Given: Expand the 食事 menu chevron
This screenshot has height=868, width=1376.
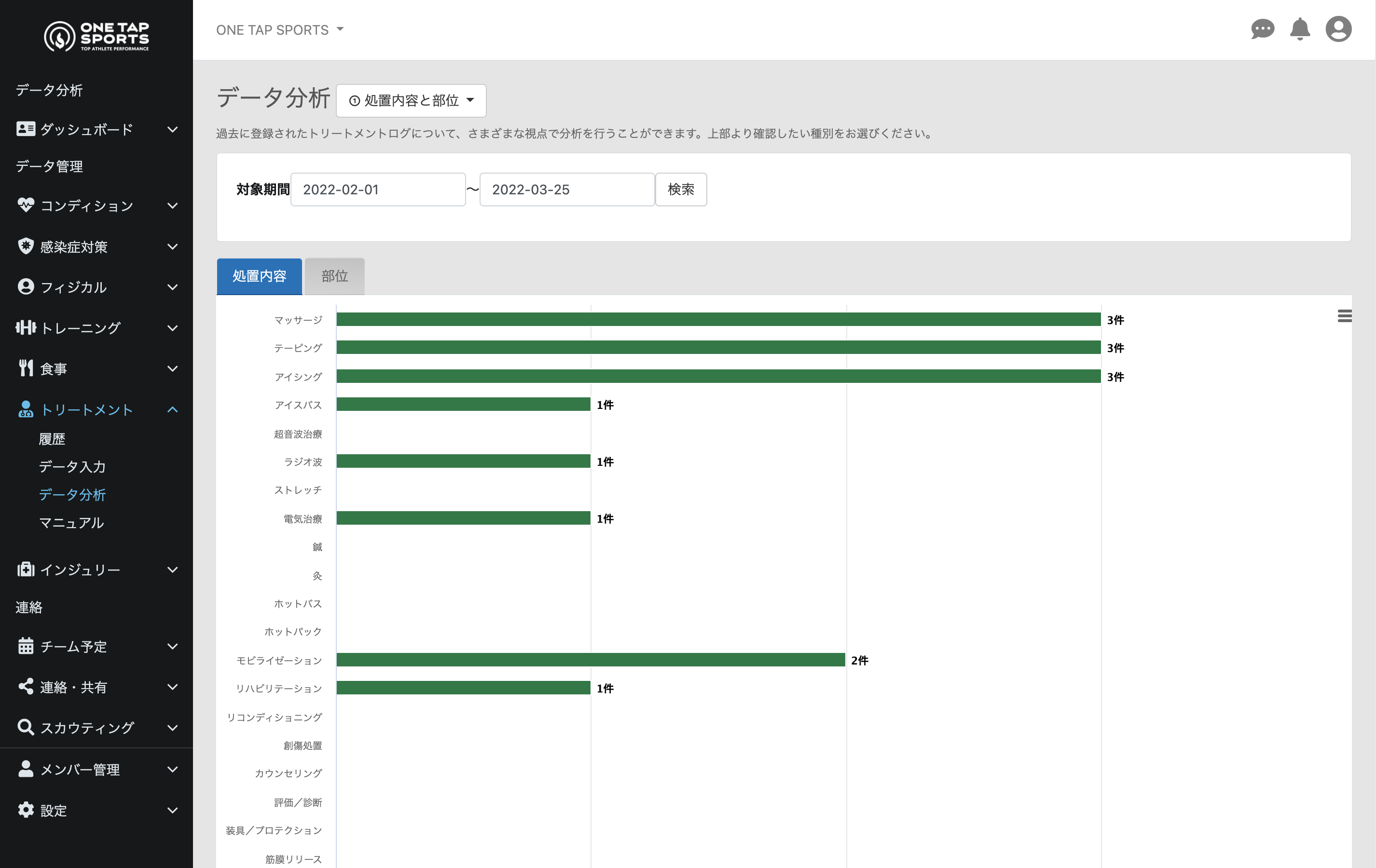Looking at the screenshot, I should 173,369.
